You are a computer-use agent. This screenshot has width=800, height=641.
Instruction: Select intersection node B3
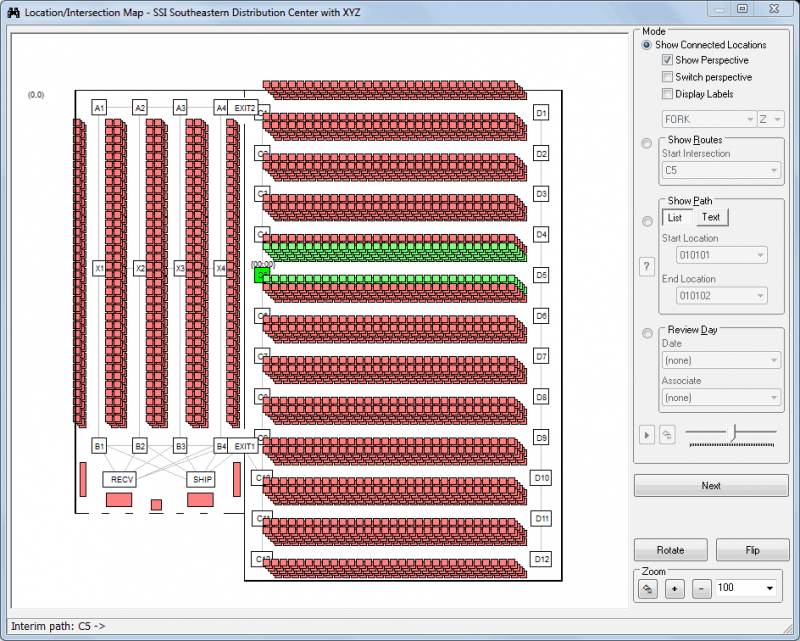click(180, 446)
